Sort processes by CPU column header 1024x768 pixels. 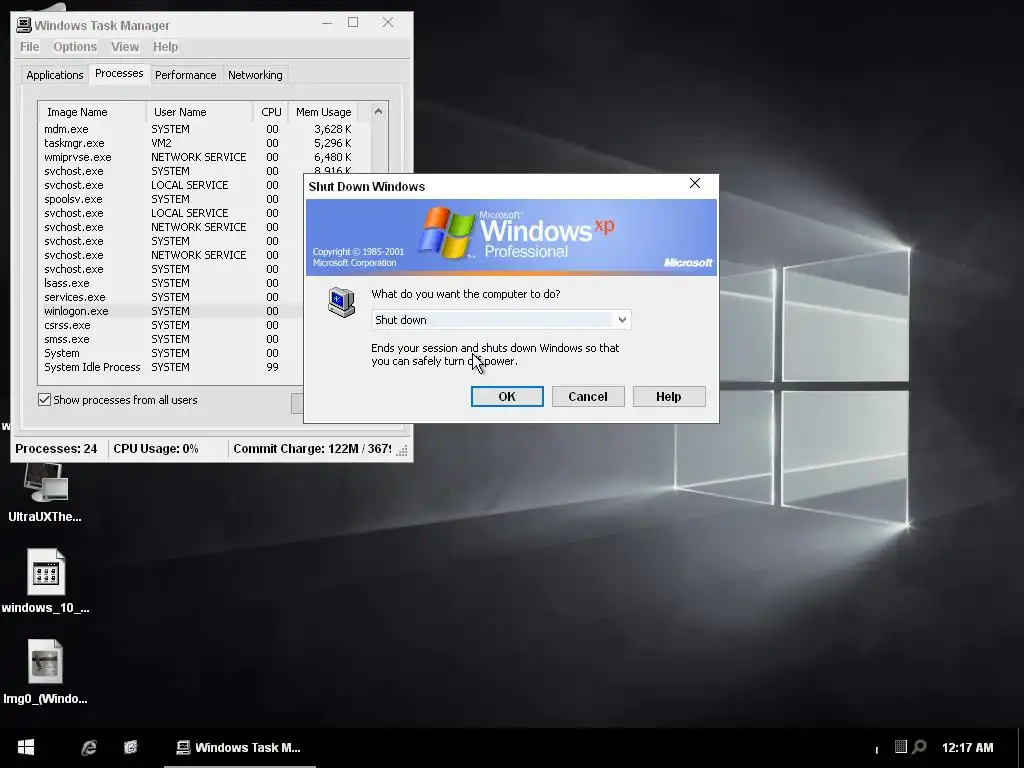pos(271,112)
